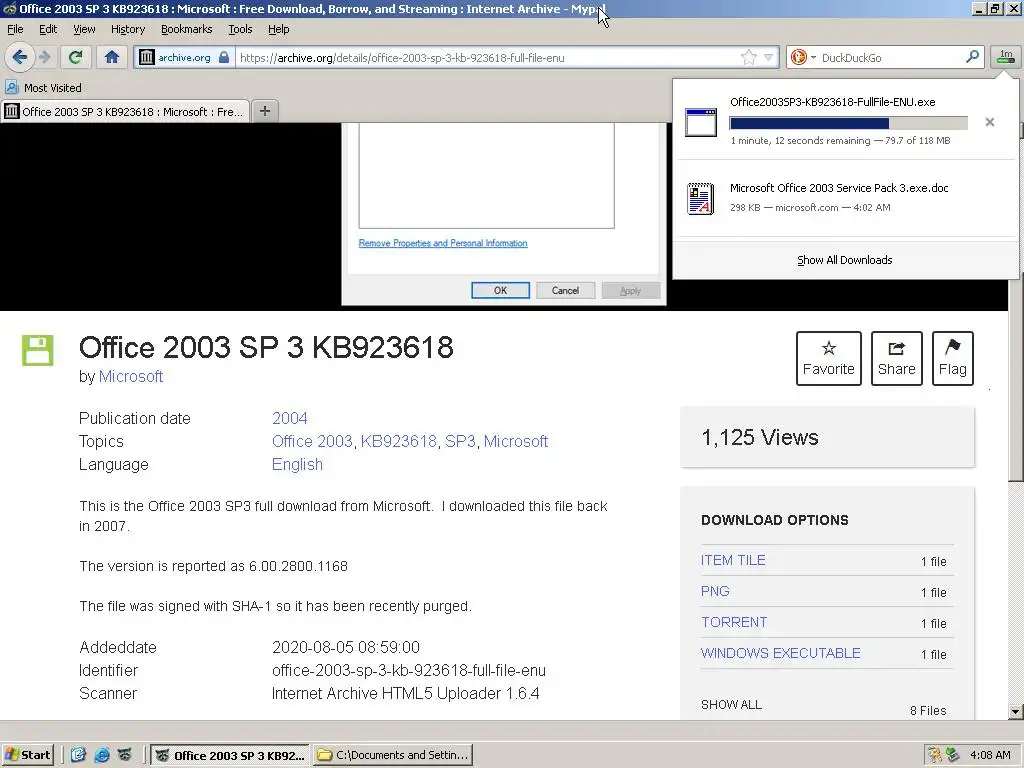1024x768 pixels.
Task: Click the 1,125 Views text
Action: coord(760,438)
